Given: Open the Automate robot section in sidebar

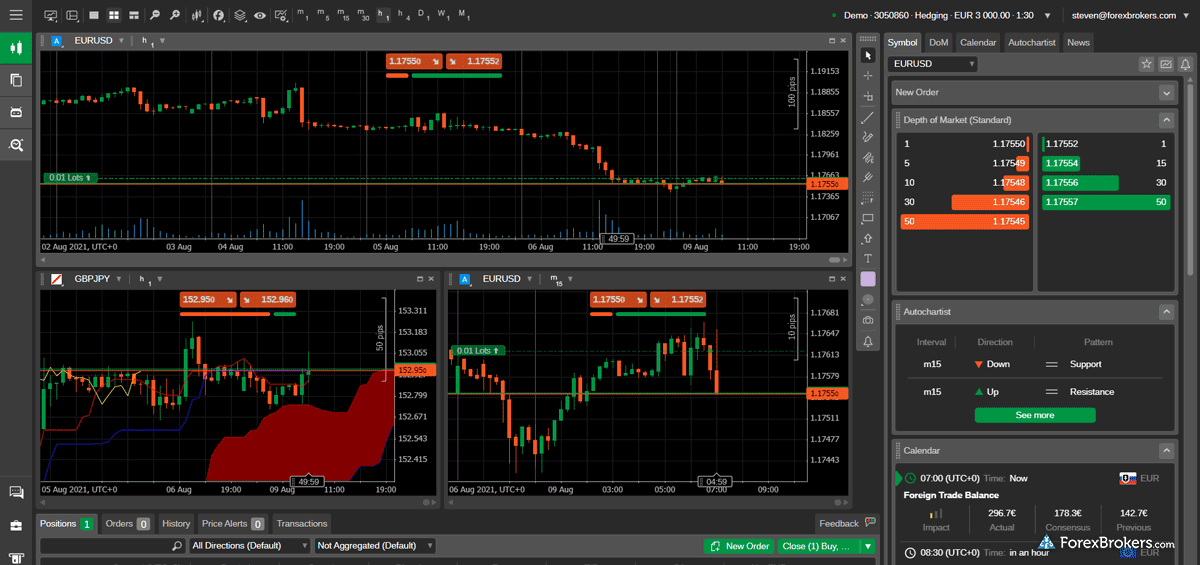Looking at the screenshot, I should pyautogui.click(x=16, y=112).
